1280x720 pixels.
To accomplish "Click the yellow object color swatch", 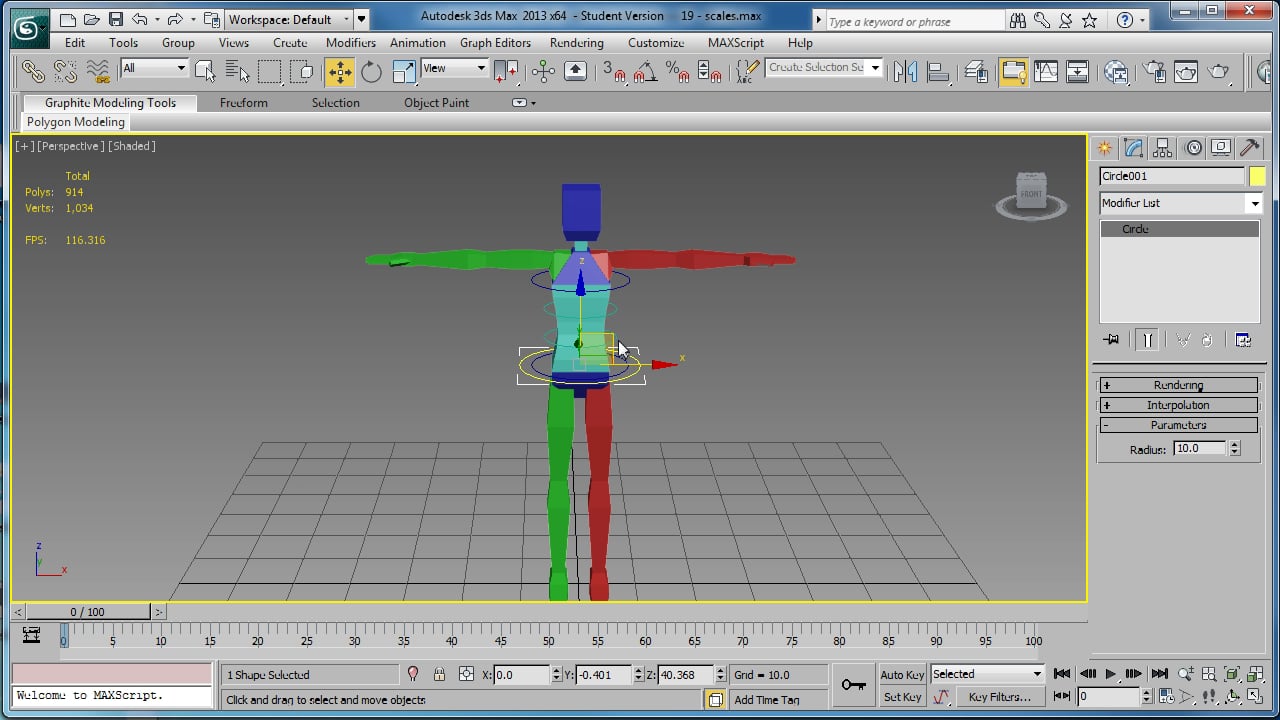I will 1257,176.
